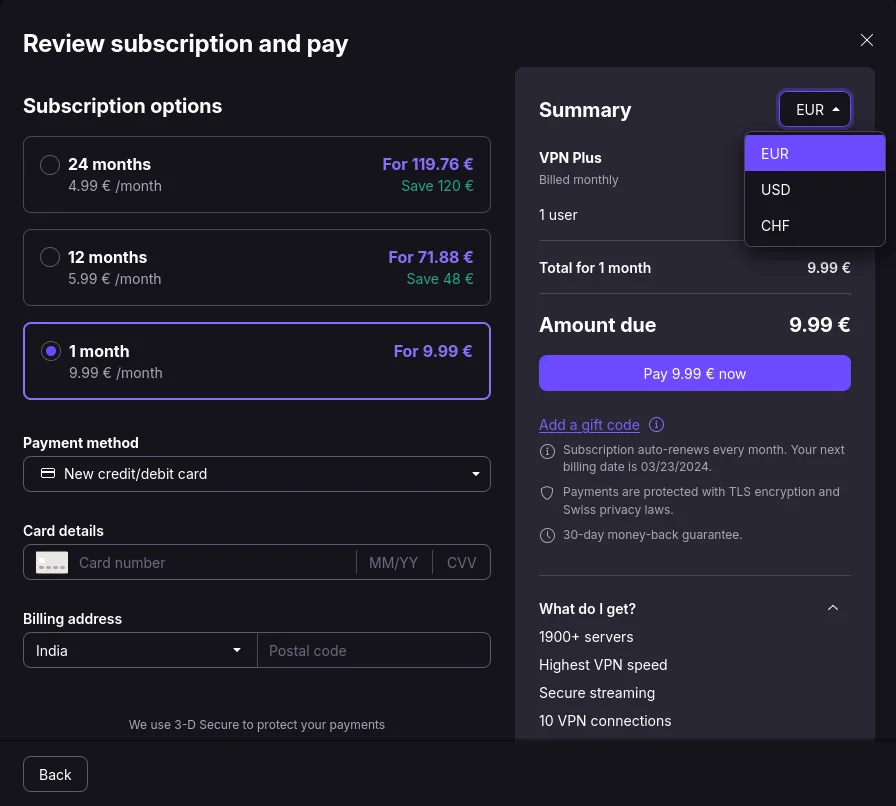
Task: Open the India country dropdown
Action: click(x=140, y=650)
